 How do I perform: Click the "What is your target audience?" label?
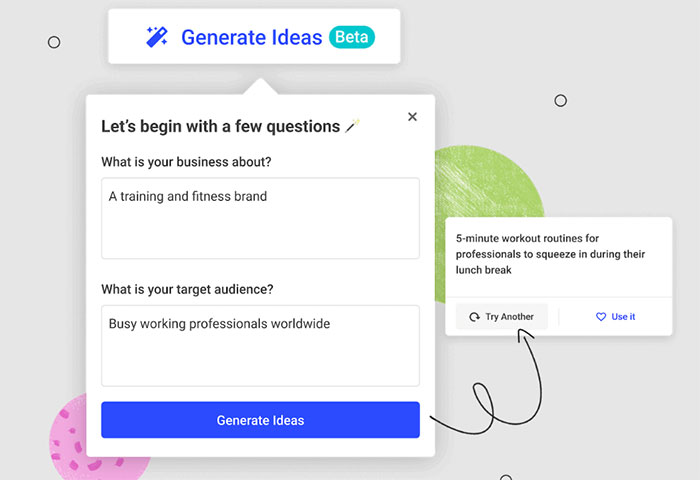click(187, 290)
